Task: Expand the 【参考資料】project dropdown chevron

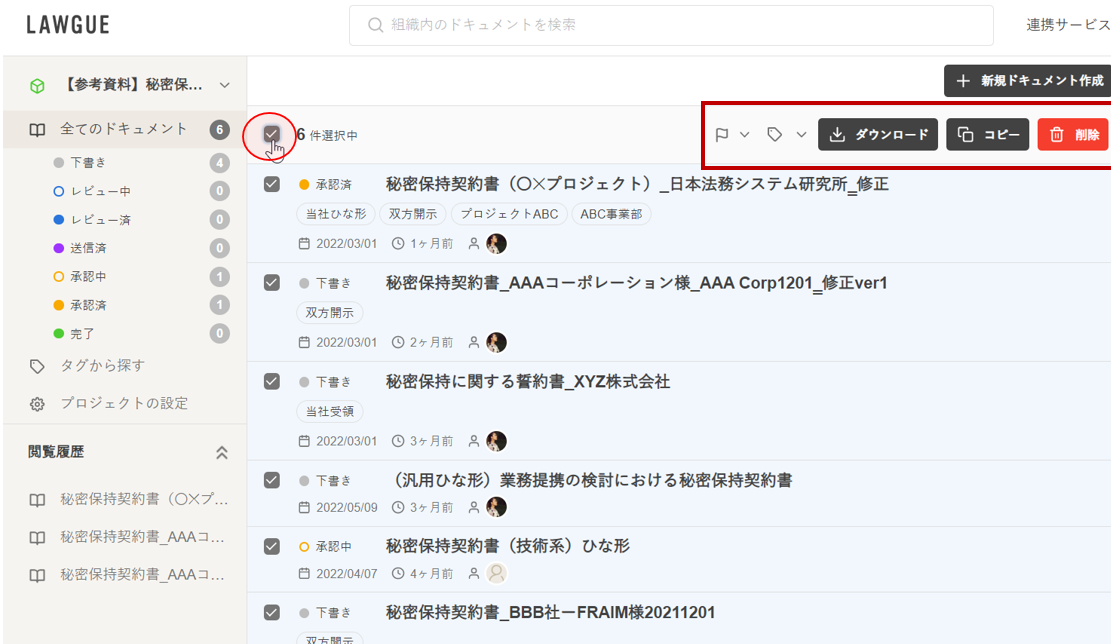Action: click(x=225, y=86)
